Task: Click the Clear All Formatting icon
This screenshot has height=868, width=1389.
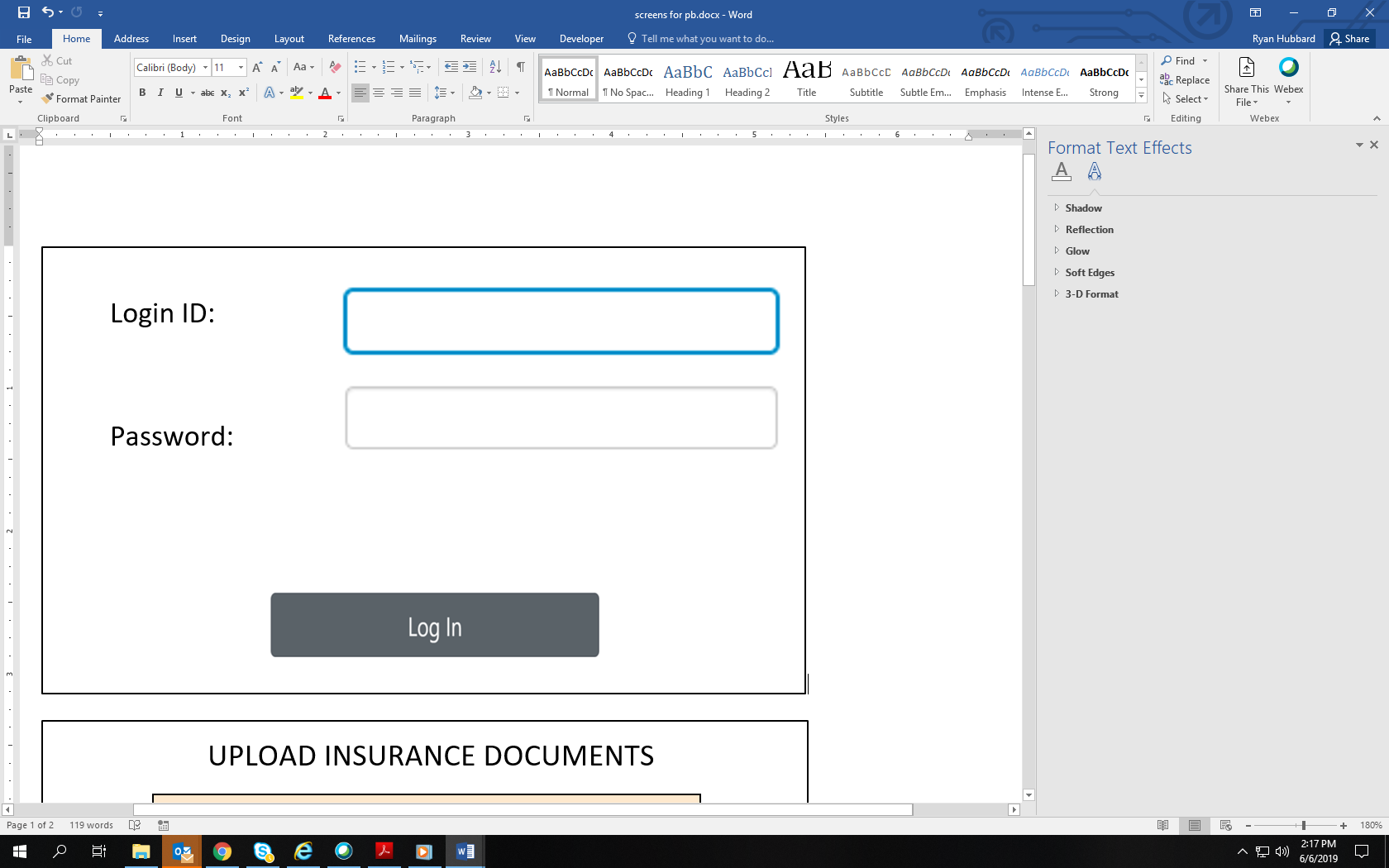Action: pyautogui.click(x=335, y=67)
